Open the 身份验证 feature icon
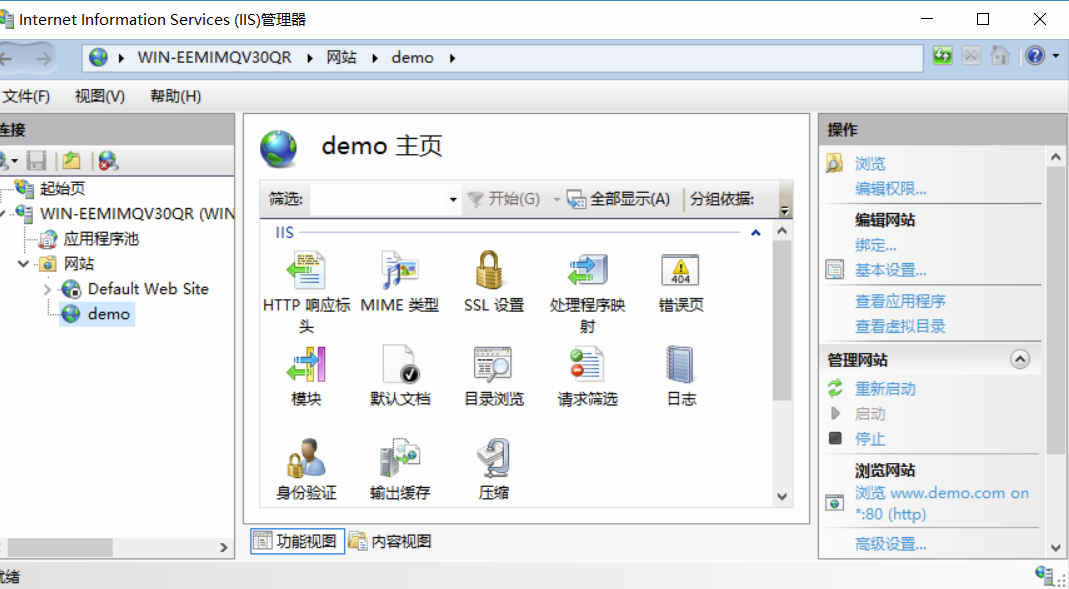This screenshot has width=1069, height=589. pyautogui.click(x=306, y=457)
